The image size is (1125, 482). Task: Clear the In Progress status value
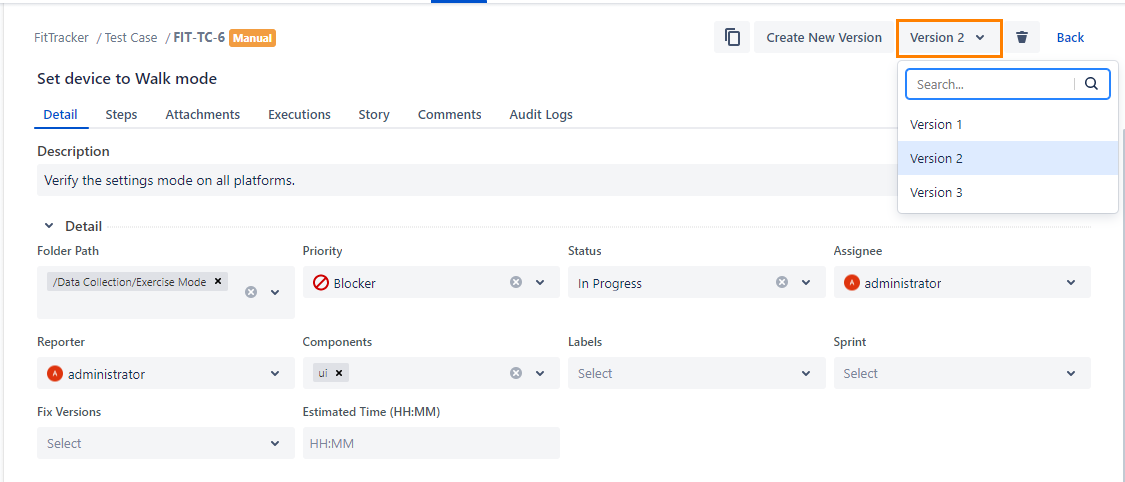pos(782,283)
